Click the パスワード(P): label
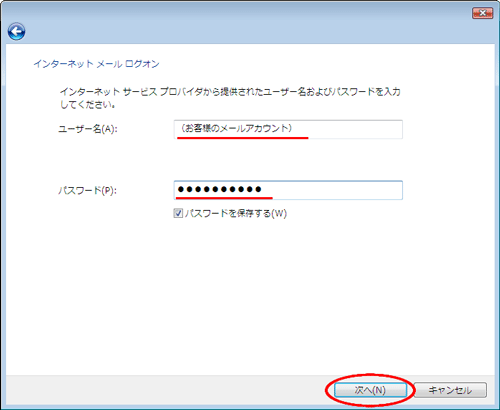Screen dimensions: 500x410 (x=88, y=190)
